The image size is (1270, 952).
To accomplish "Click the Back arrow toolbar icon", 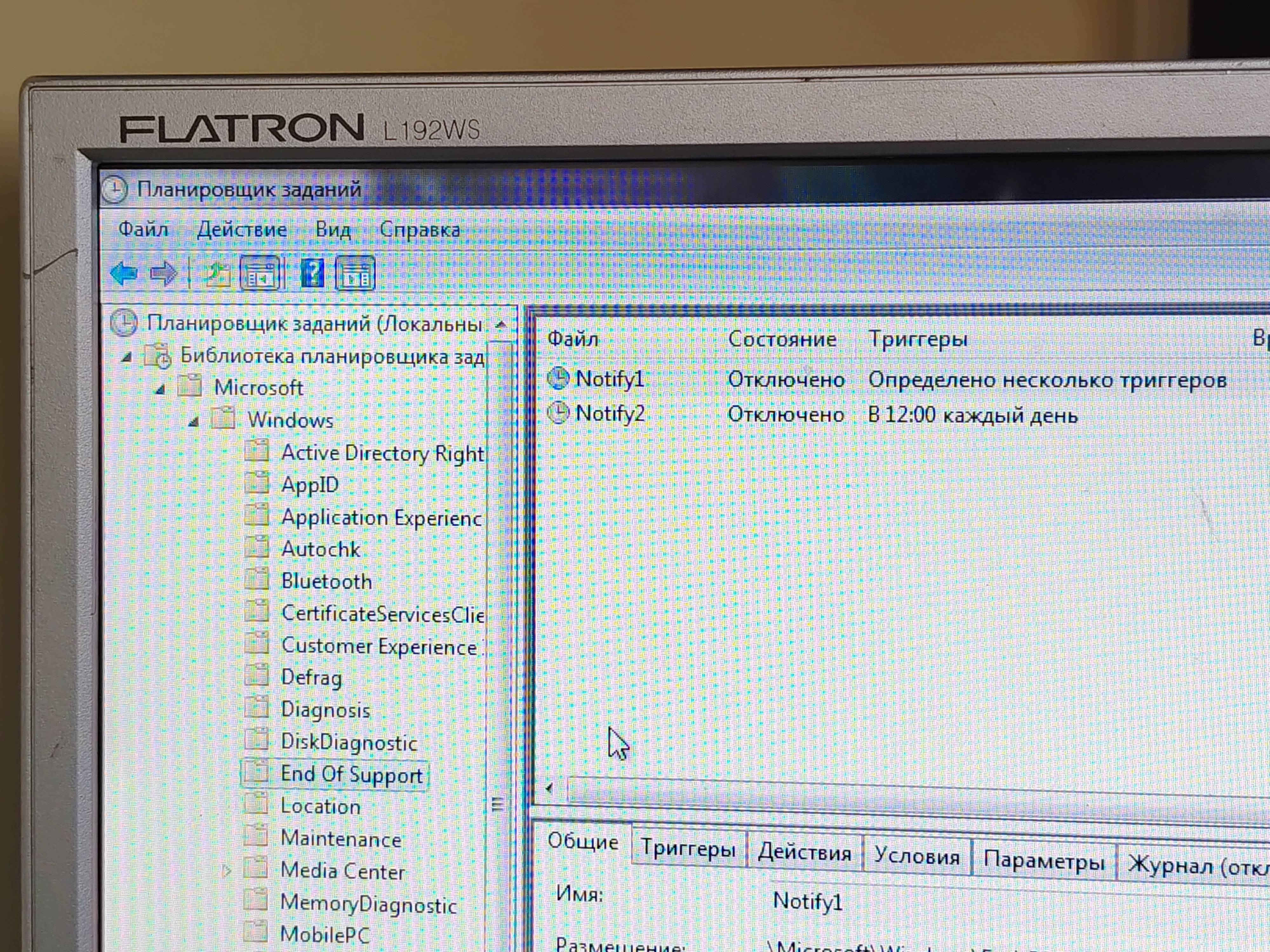I will 124,274.
